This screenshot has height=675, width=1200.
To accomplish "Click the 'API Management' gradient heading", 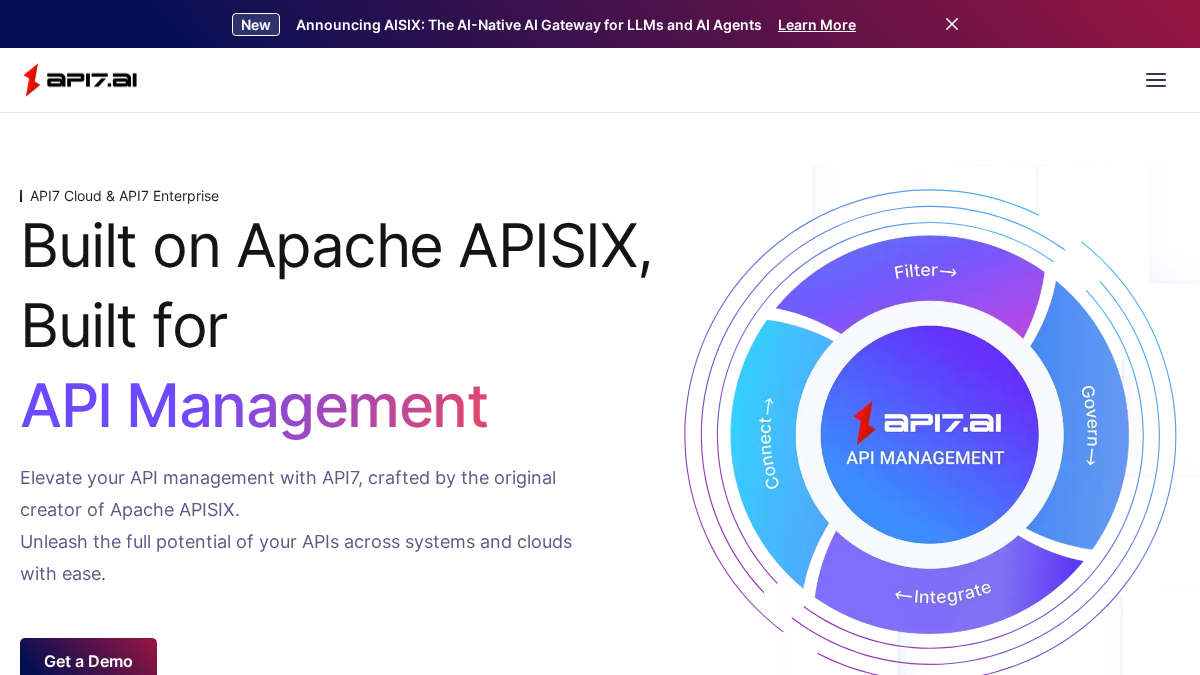I will [254, 406].
